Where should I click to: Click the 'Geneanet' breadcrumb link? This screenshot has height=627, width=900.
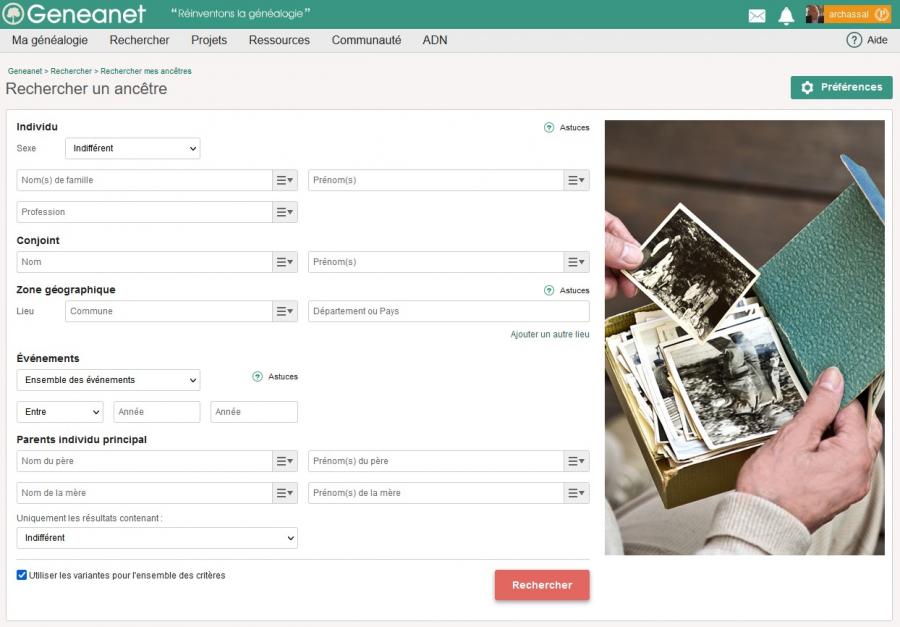(x=25, y=71)
